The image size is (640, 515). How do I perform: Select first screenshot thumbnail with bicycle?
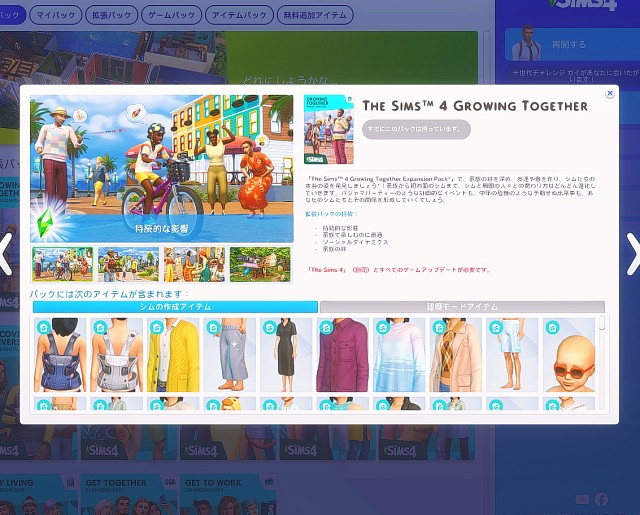tap(62, 264)
